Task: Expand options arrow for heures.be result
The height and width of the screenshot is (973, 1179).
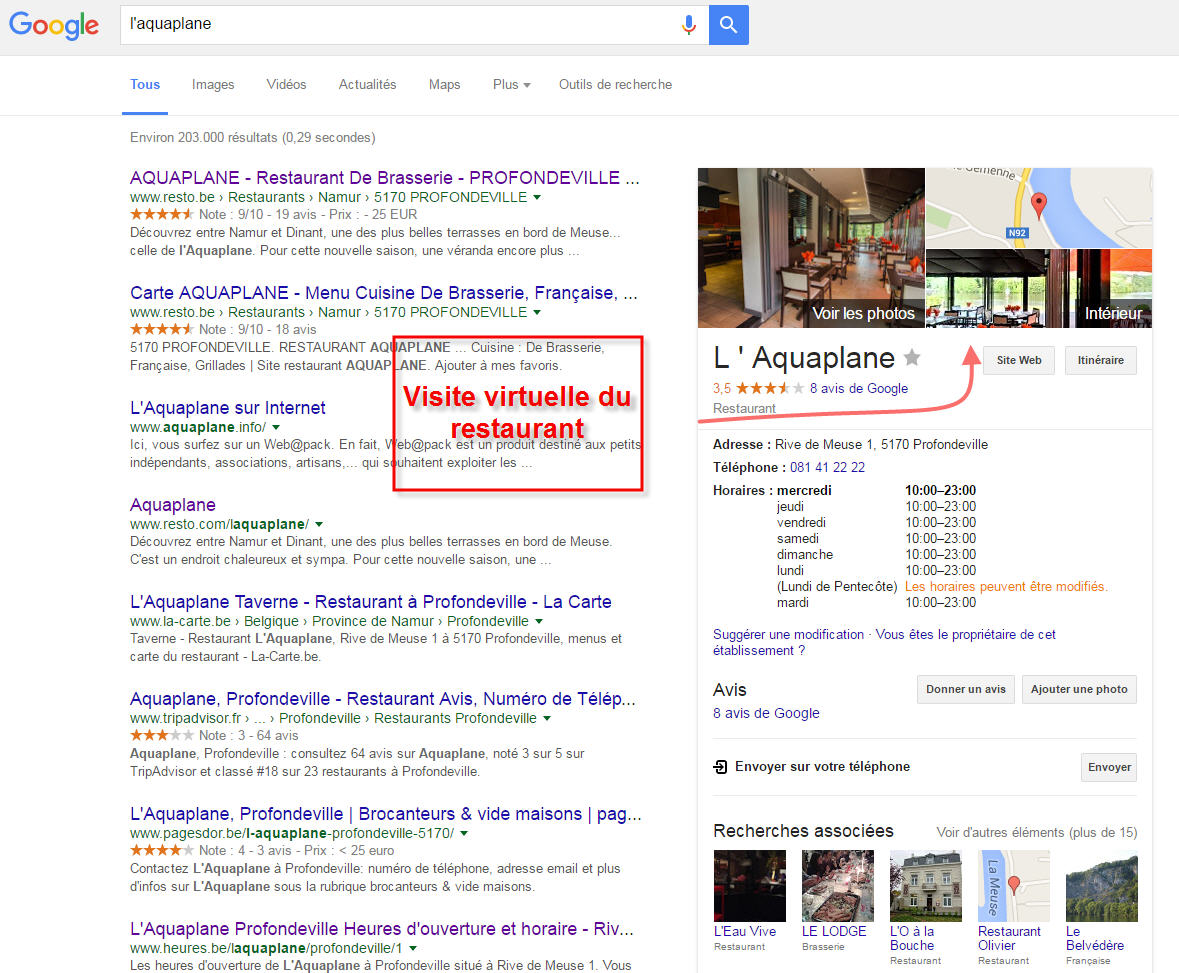Action: point(413,949)
